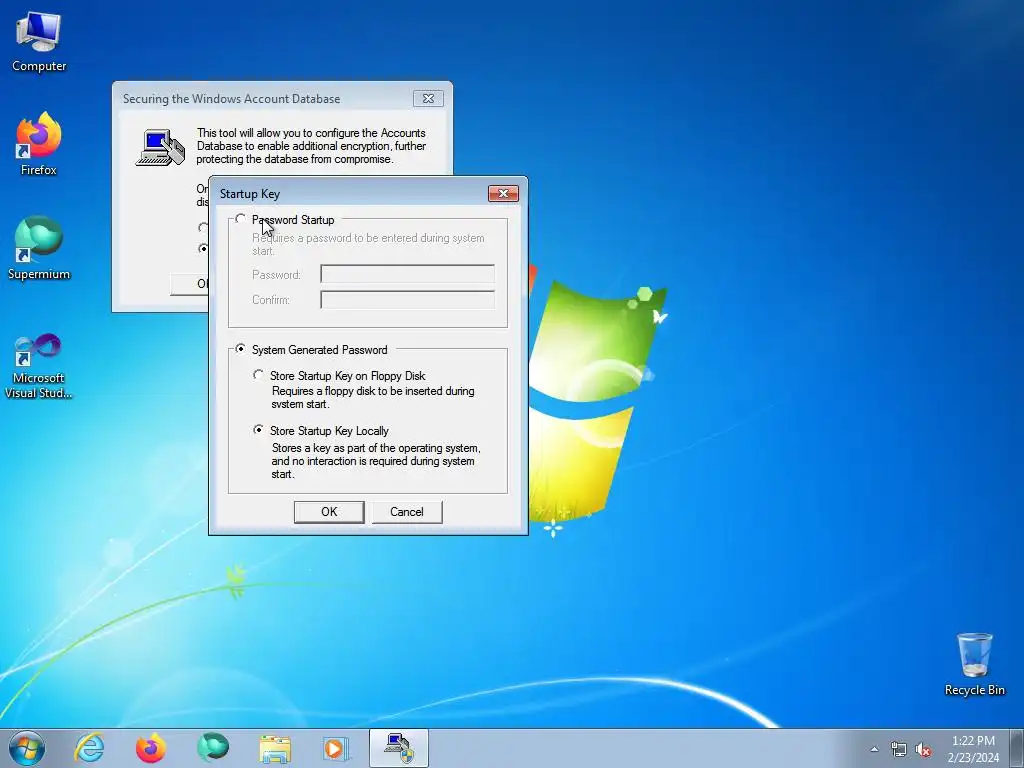Open the network tray icon

(x=899, y=750)
